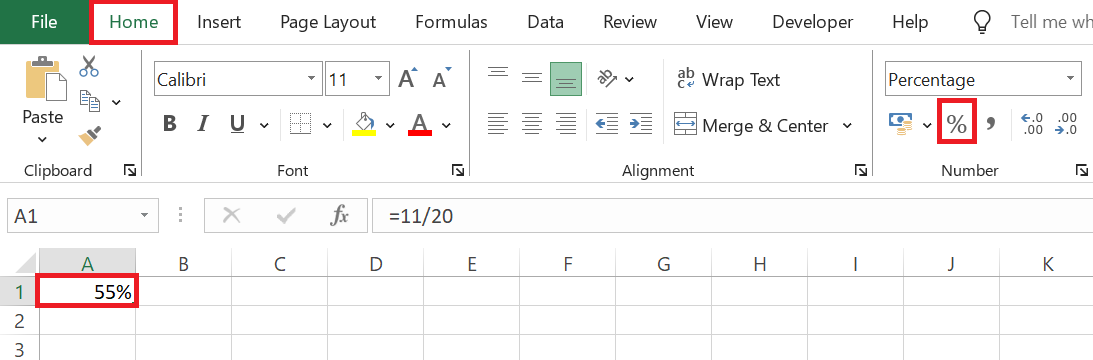This screenshot has height=360, width=1093.
Task: Increase font size with large A
Action: point(408,78)
